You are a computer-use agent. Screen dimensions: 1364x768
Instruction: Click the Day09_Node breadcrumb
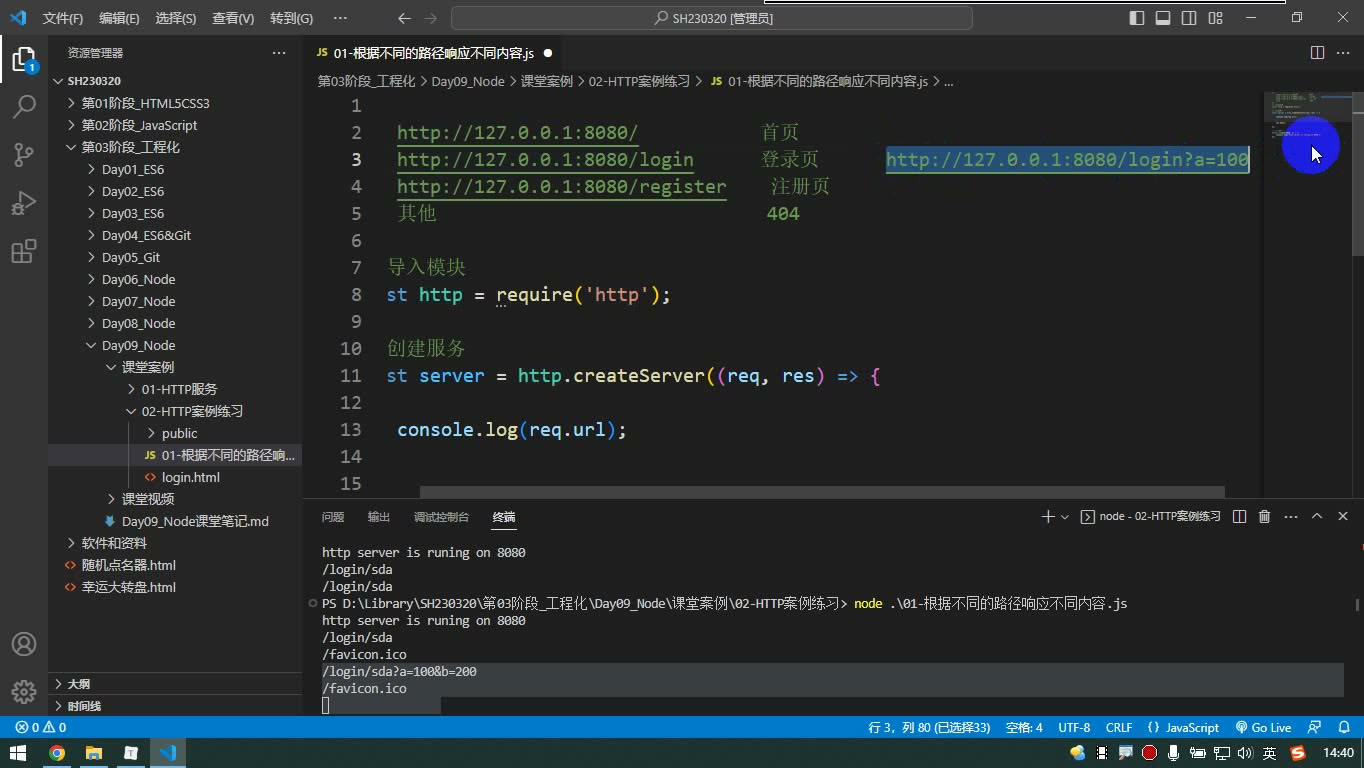468,81
